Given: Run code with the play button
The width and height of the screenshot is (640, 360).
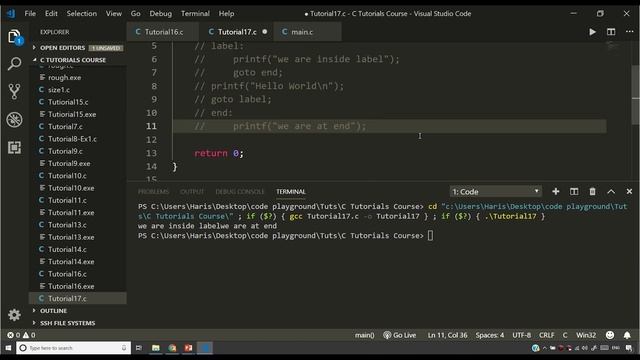Looking at the screenshot, I should pyautogui.click(x=592, y=32).
